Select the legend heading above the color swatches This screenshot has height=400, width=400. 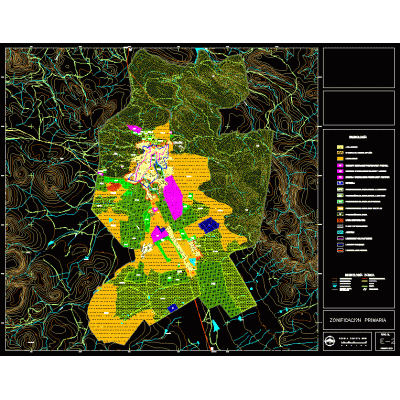[x=358, y=137]
